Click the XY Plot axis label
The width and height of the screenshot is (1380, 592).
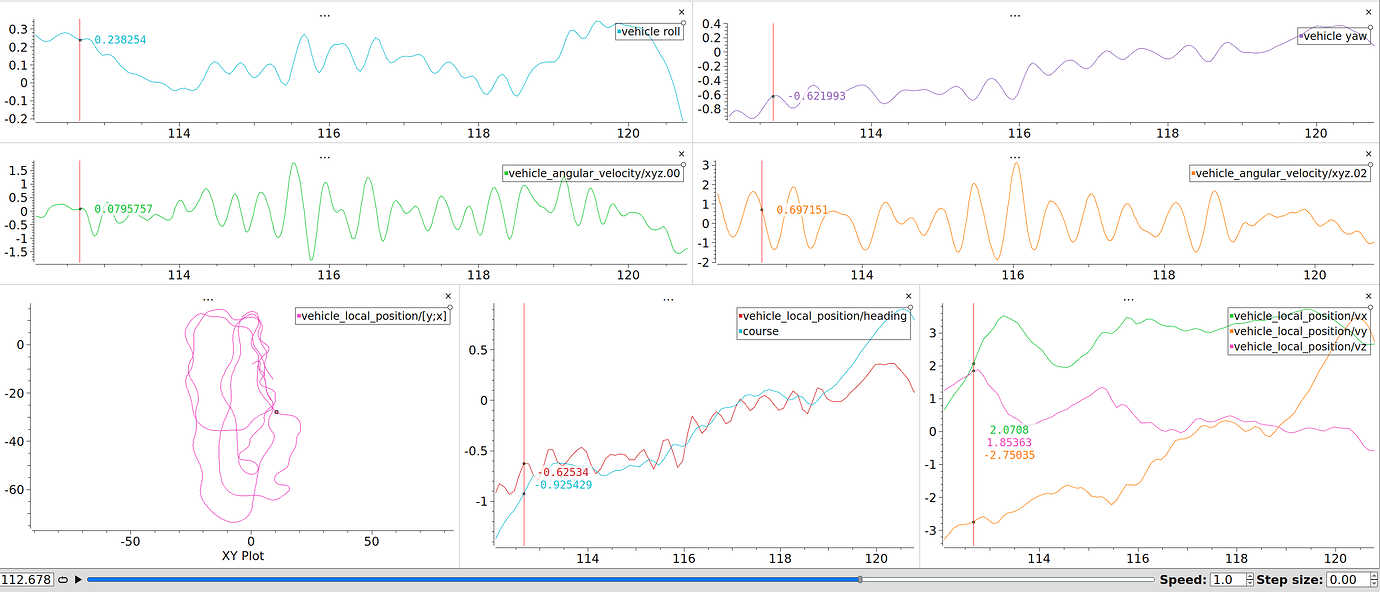(x=245, y=556)
